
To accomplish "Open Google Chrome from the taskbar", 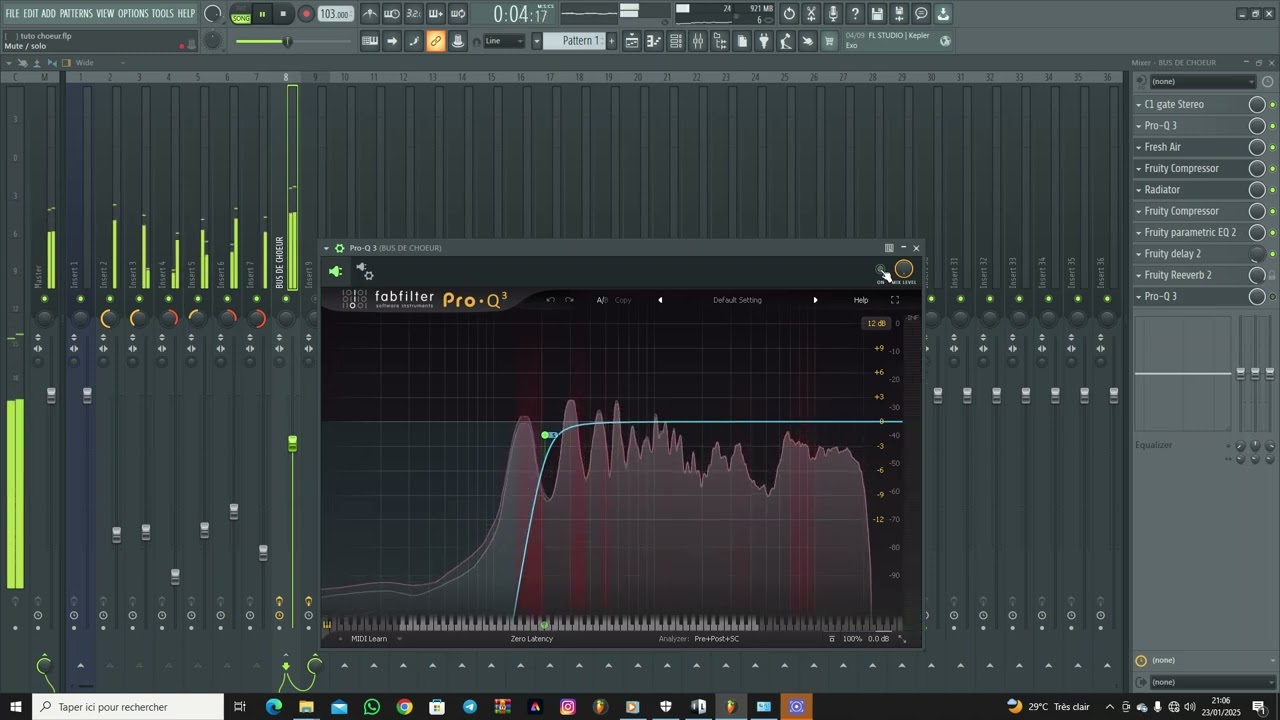I will coord(404,707).
